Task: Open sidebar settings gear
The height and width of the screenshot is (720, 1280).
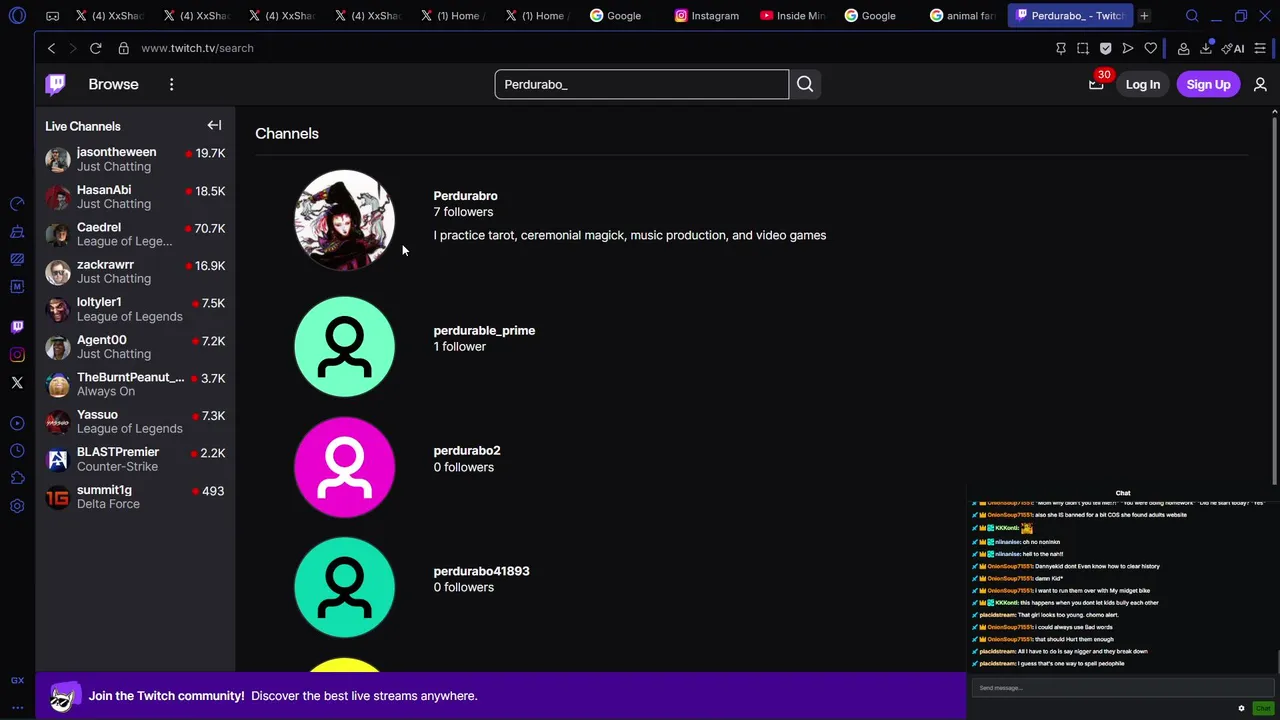Action: pyautogui.click(x=17, y=507)
